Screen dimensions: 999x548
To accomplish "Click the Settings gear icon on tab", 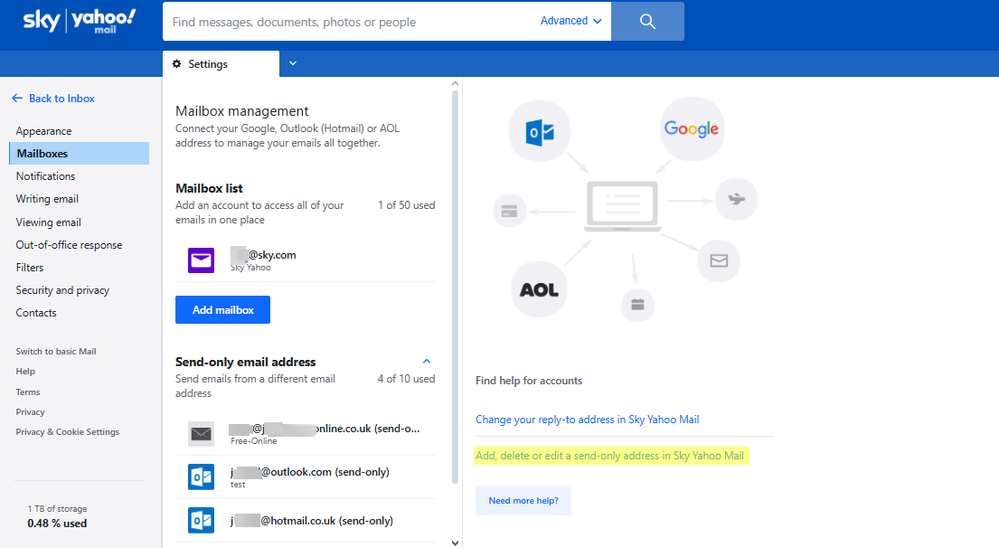I will click(x=177, y=64).
